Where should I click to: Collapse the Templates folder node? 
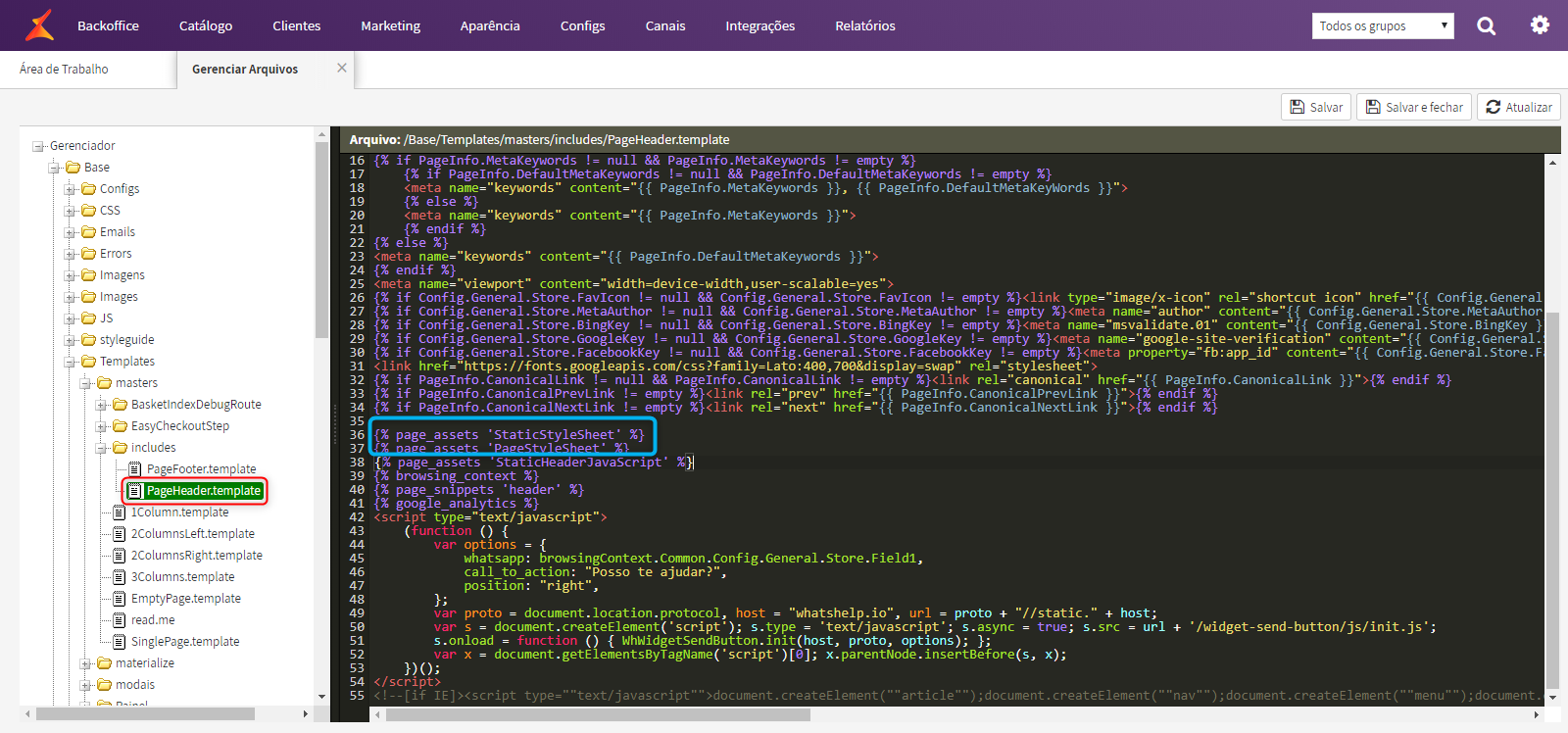point(70,363)
